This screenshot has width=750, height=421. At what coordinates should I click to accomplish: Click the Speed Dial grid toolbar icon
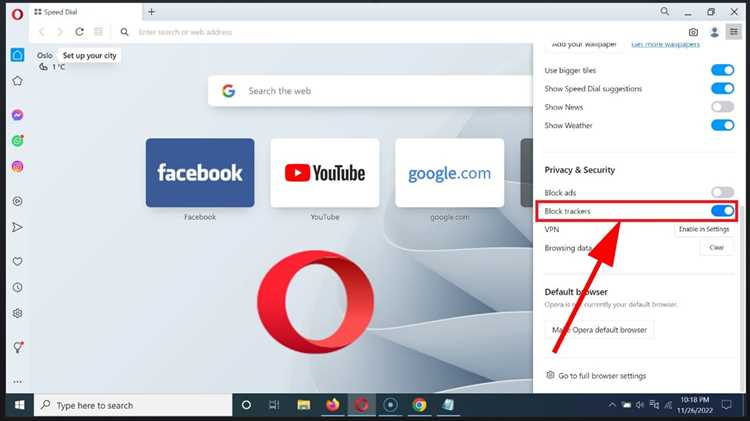tap(99, 32)
